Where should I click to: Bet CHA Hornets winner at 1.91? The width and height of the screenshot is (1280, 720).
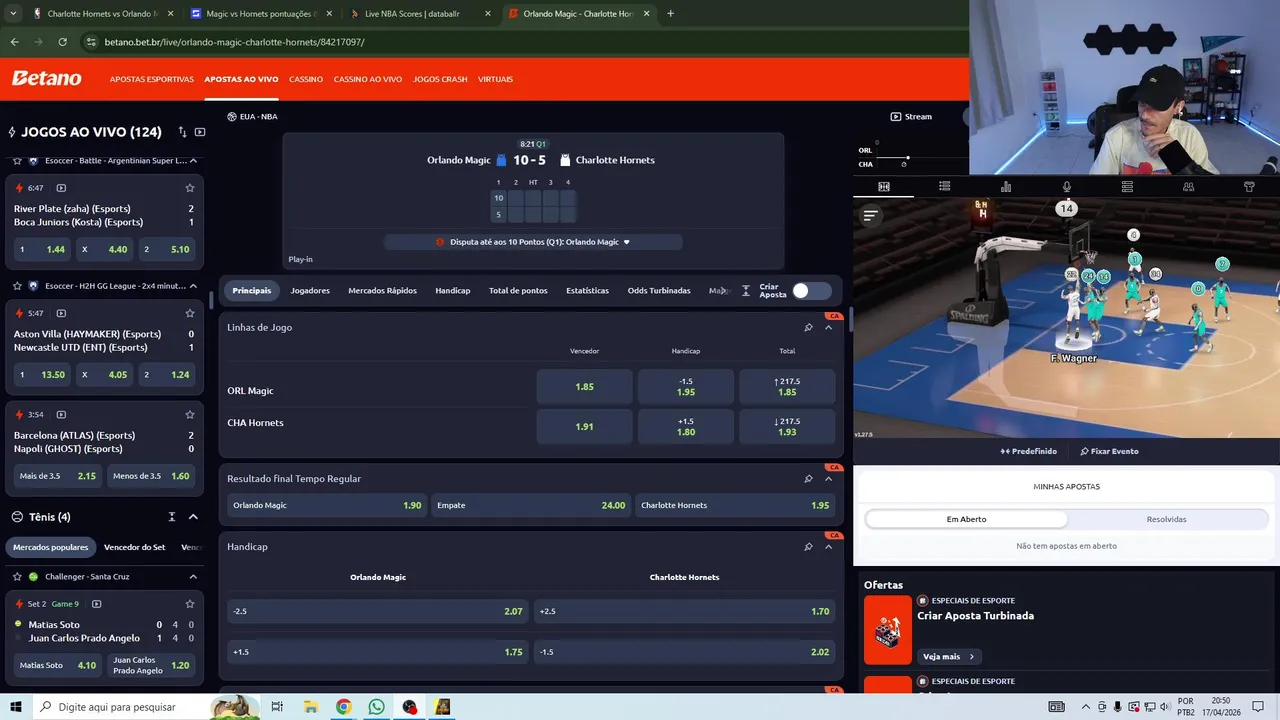pyautogui.click(x=584, y=427)
